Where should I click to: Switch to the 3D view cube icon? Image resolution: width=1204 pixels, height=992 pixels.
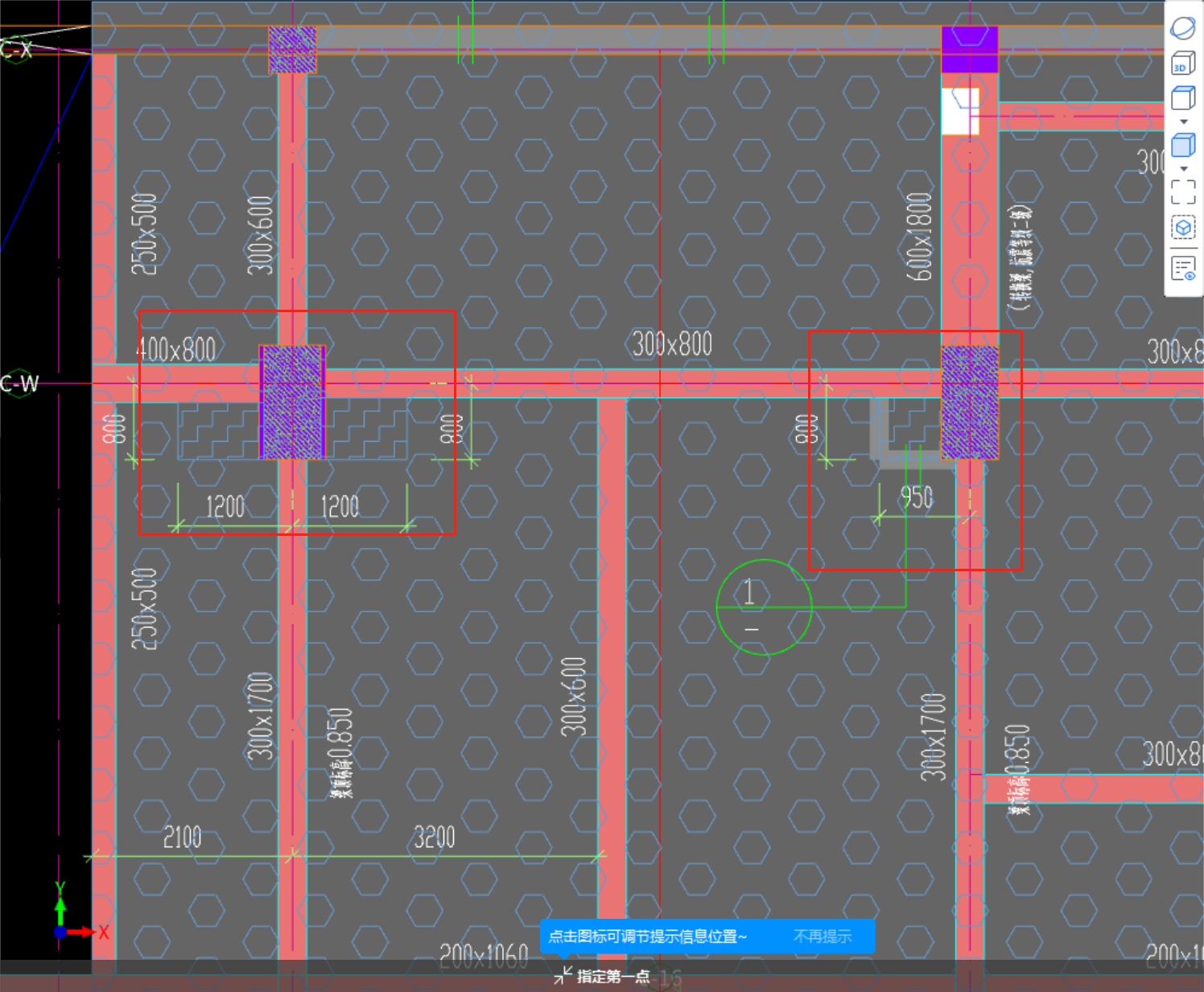[1183, 64]
